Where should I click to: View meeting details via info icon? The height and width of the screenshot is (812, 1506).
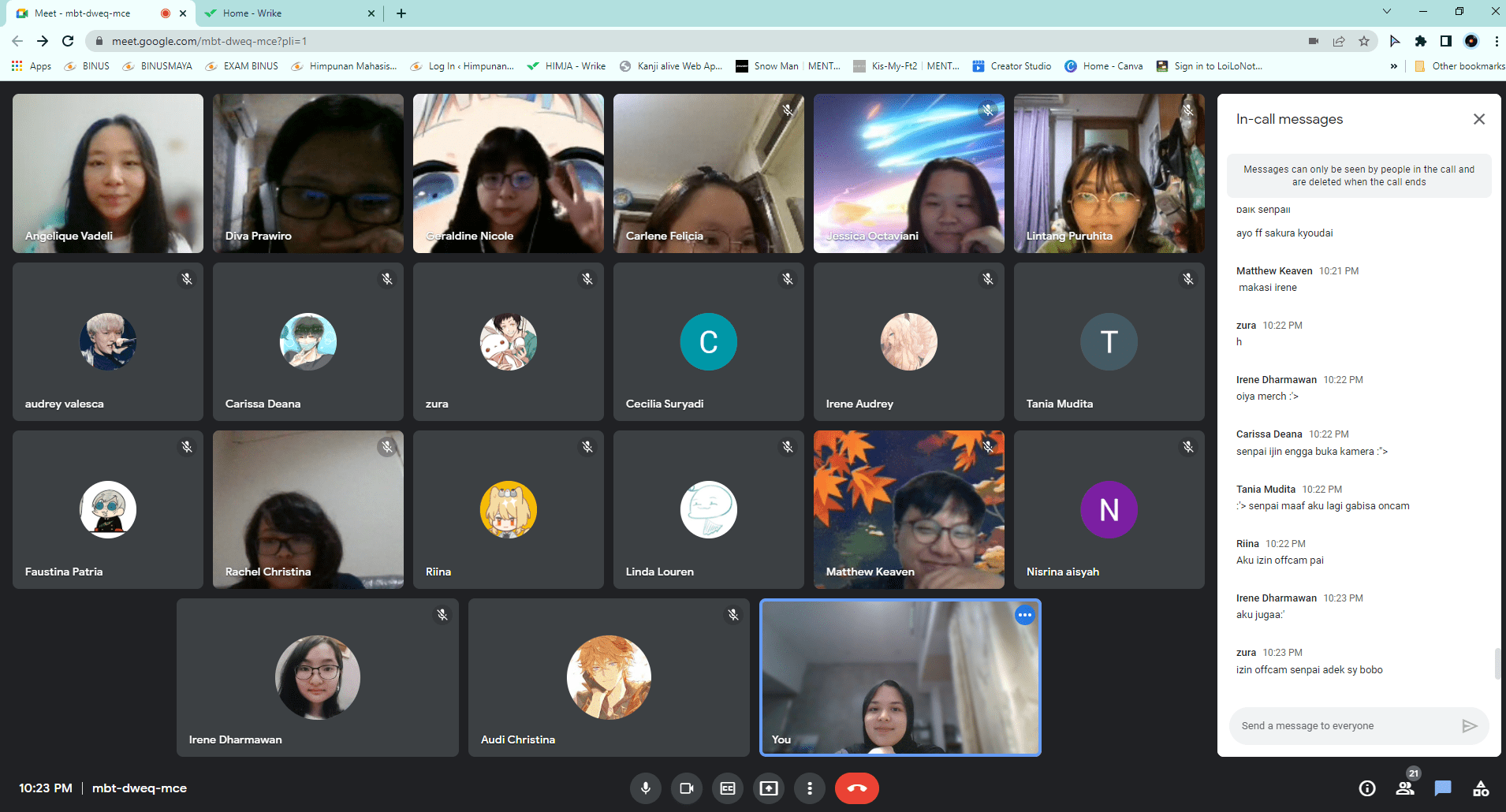(x=1367, y=788)
